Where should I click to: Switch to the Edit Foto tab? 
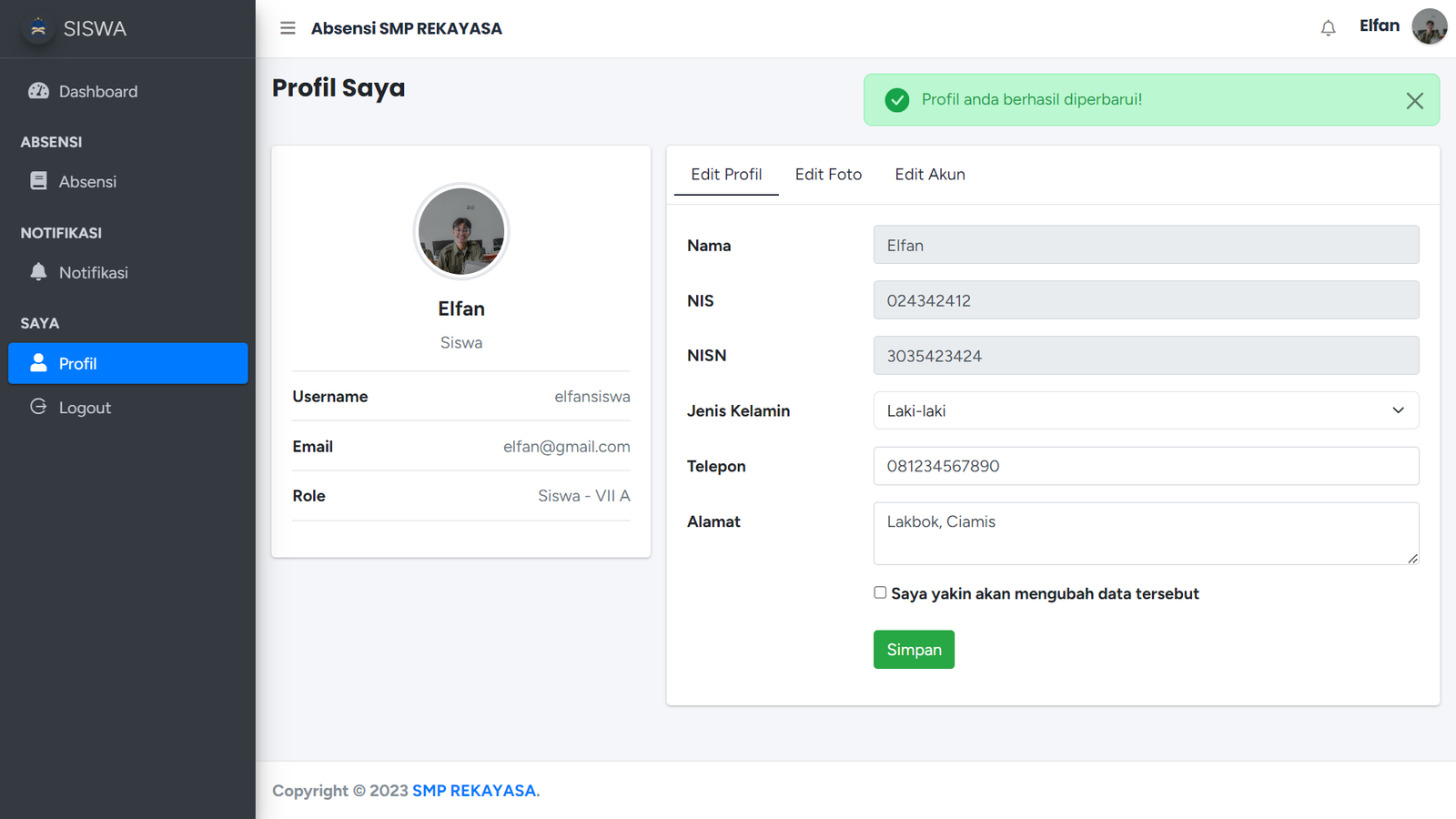click(828, 175)
